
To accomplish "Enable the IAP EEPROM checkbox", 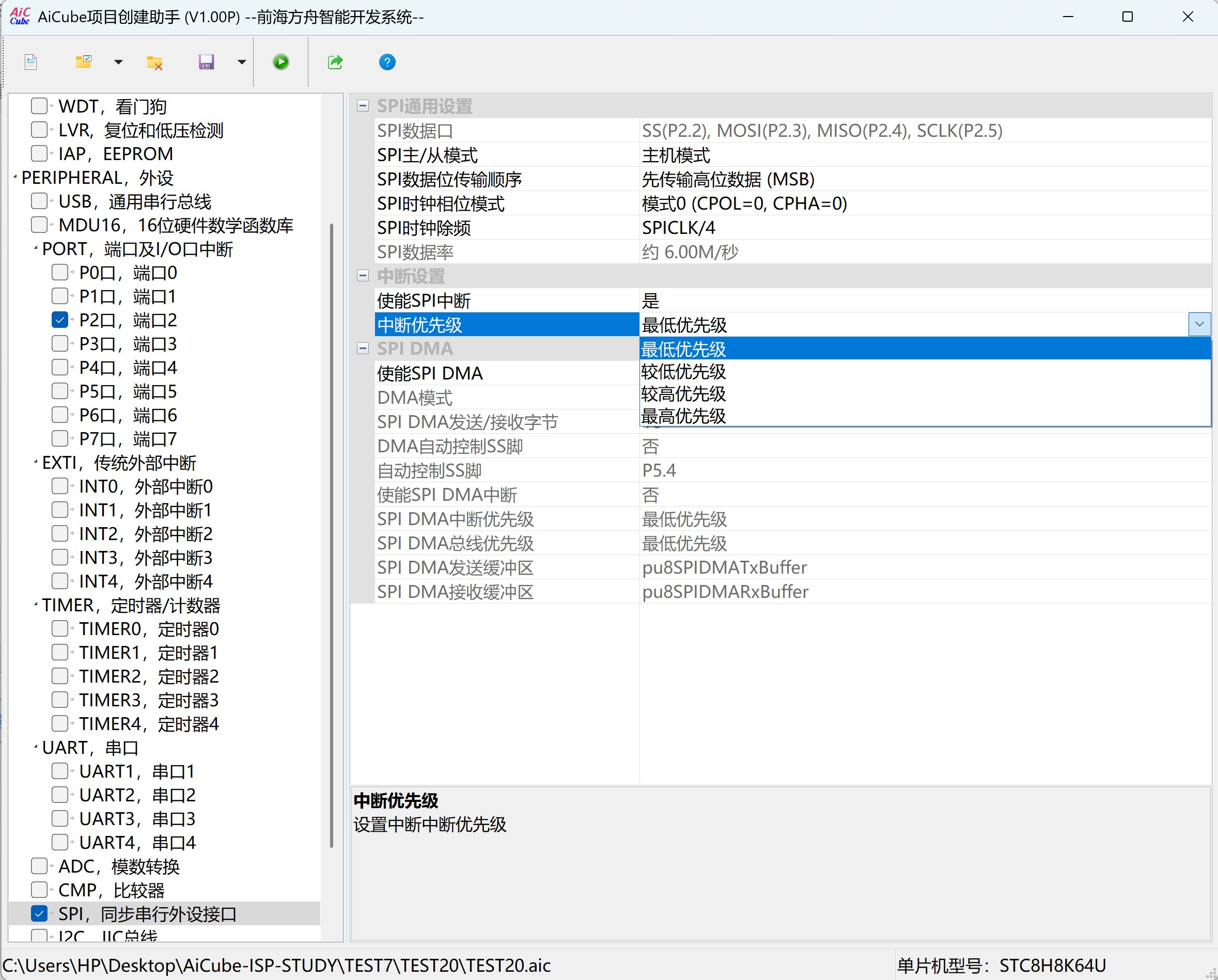I will click(39, 153).
